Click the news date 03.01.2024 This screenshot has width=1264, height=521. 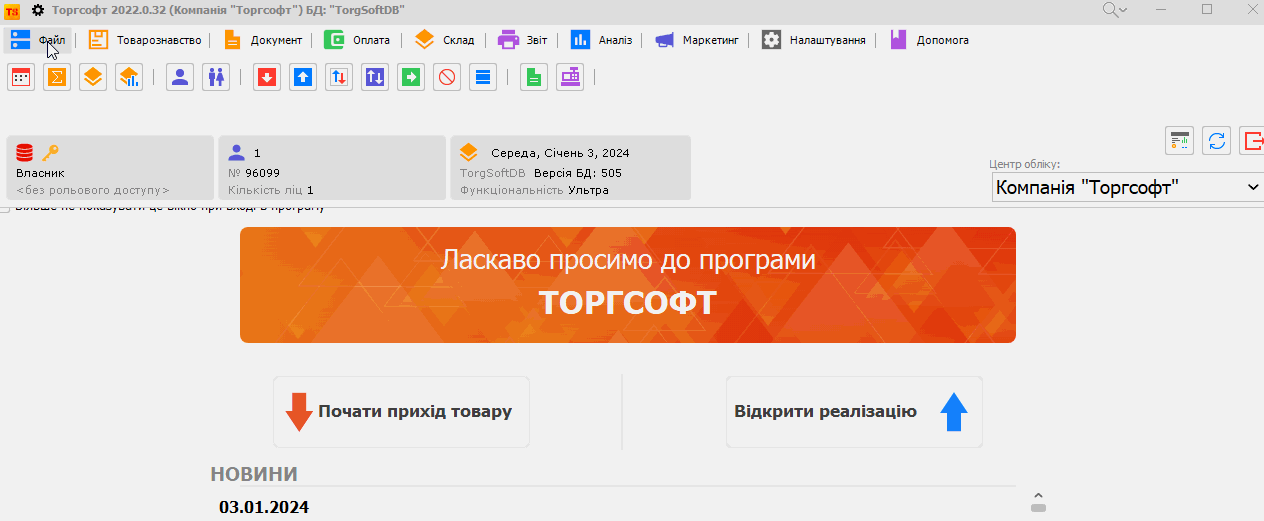point(264,507)
